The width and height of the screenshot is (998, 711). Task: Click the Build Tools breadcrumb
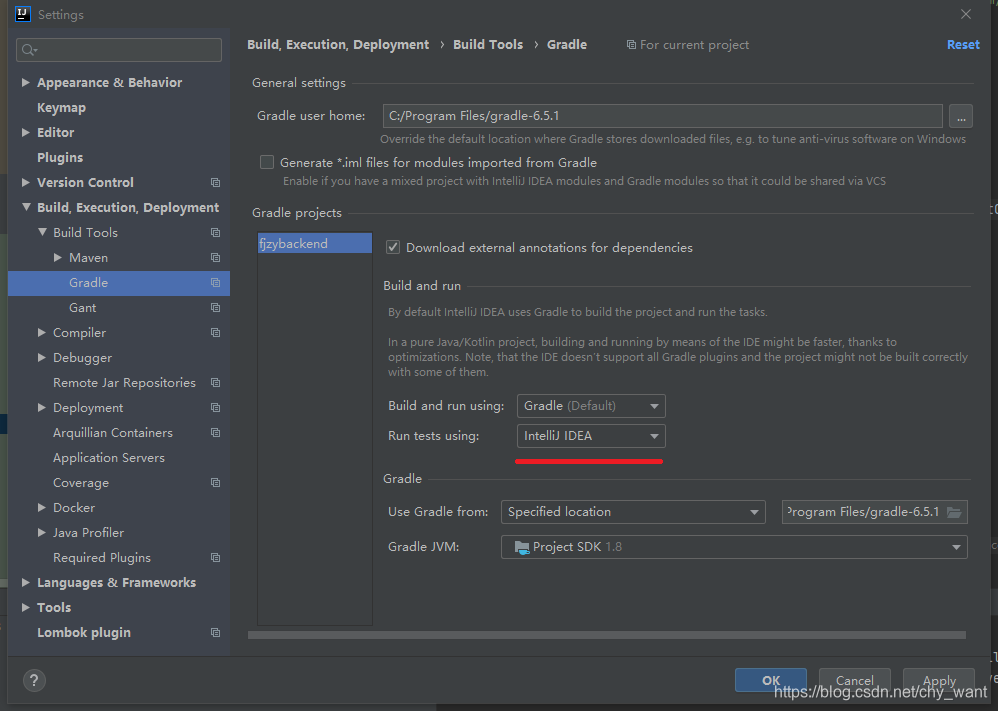coord(488,44)
